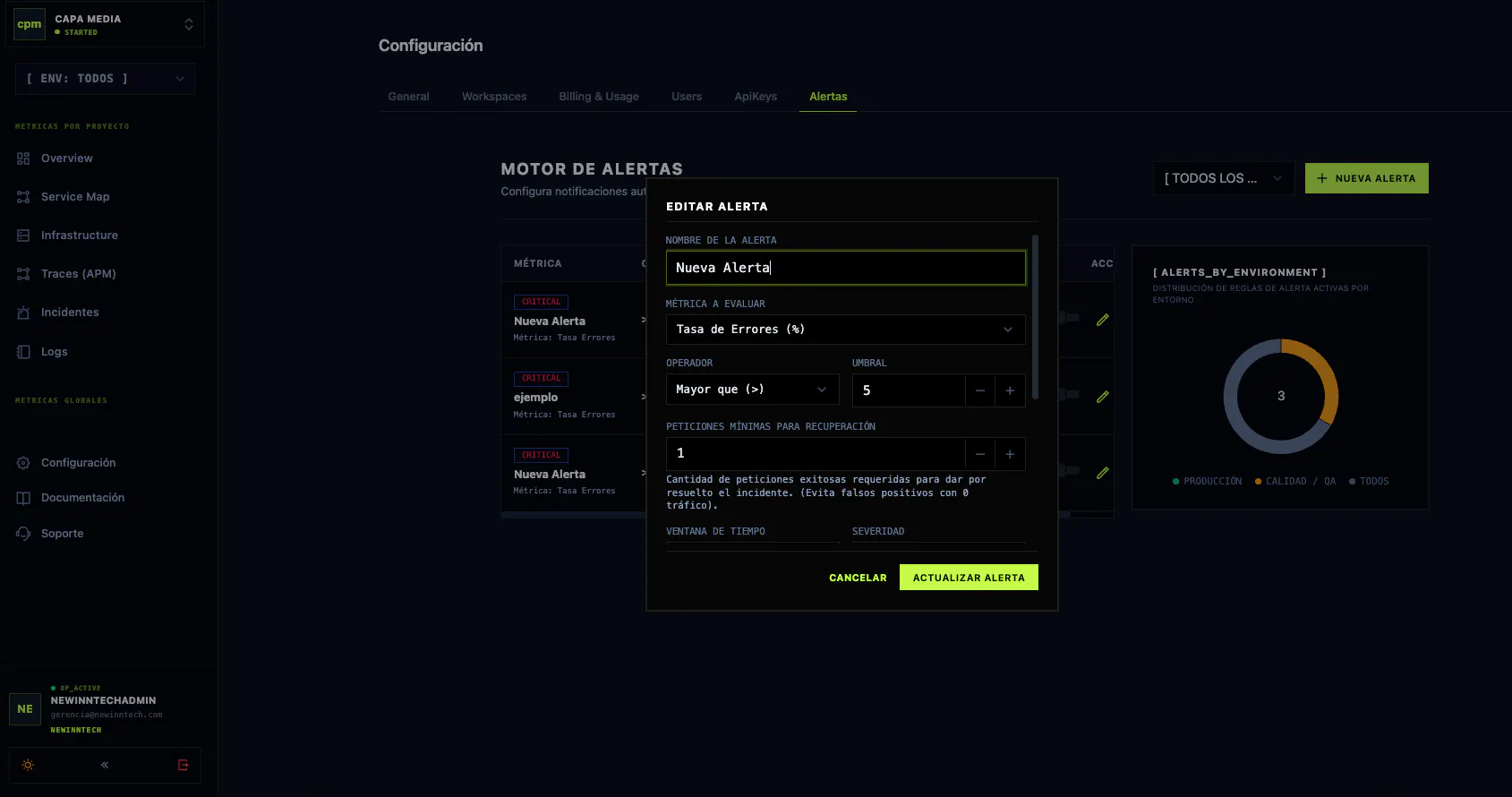Collapse the sidebar with double-chevron icon
The image size is (1512, 797).
(x=105, y=765)
